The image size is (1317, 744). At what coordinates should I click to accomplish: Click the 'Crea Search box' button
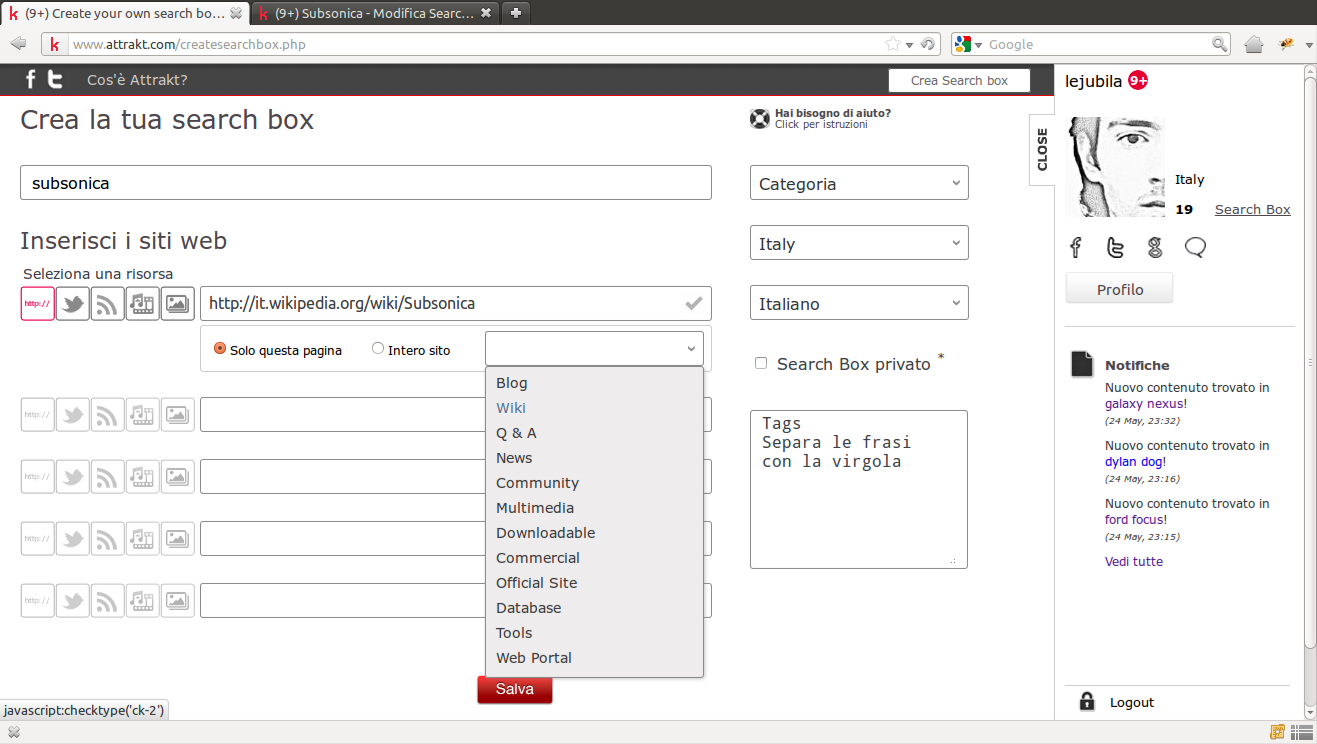[959, 80]
